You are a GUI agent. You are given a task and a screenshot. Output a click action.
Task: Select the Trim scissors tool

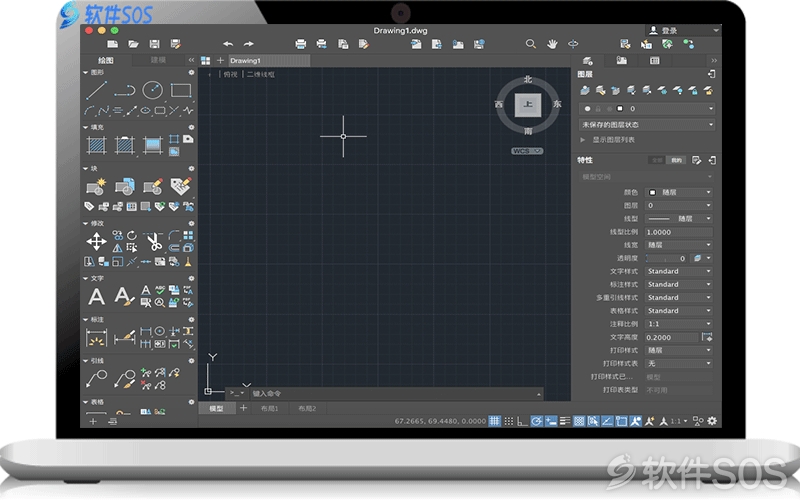coord(153,241)
